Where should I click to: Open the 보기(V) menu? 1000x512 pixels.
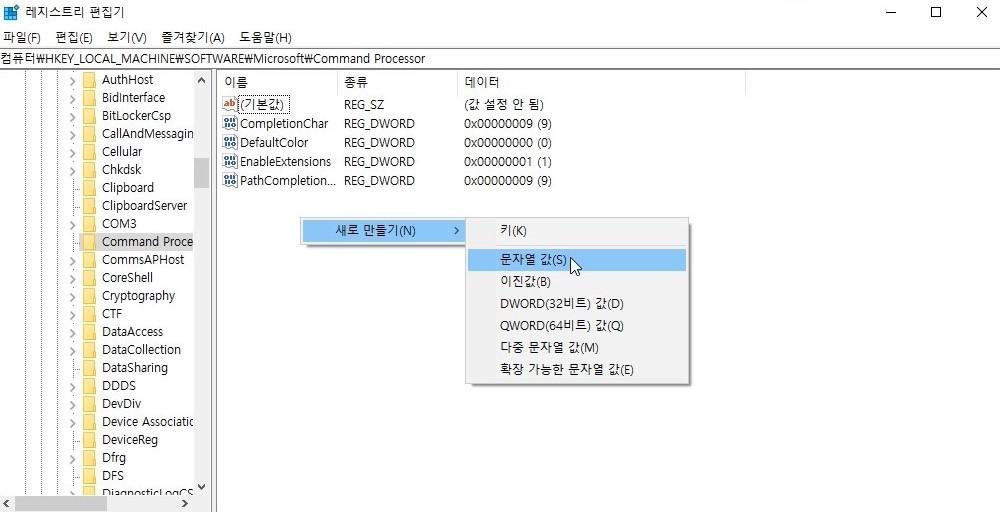(x=126, y=38)
